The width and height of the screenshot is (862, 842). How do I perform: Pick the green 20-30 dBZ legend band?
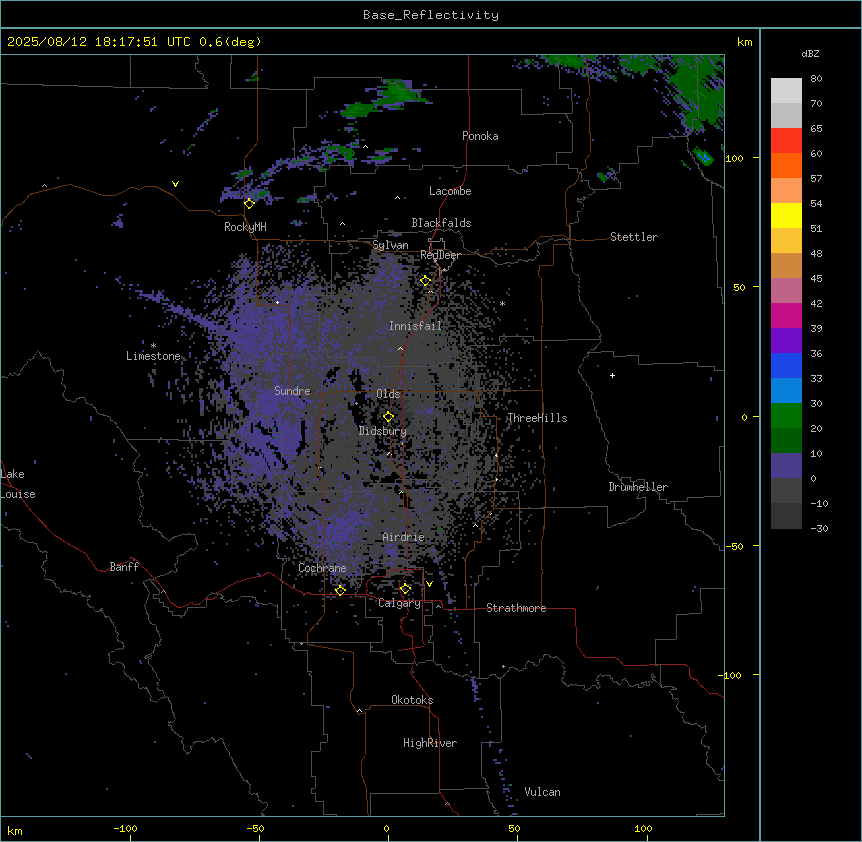786,416
